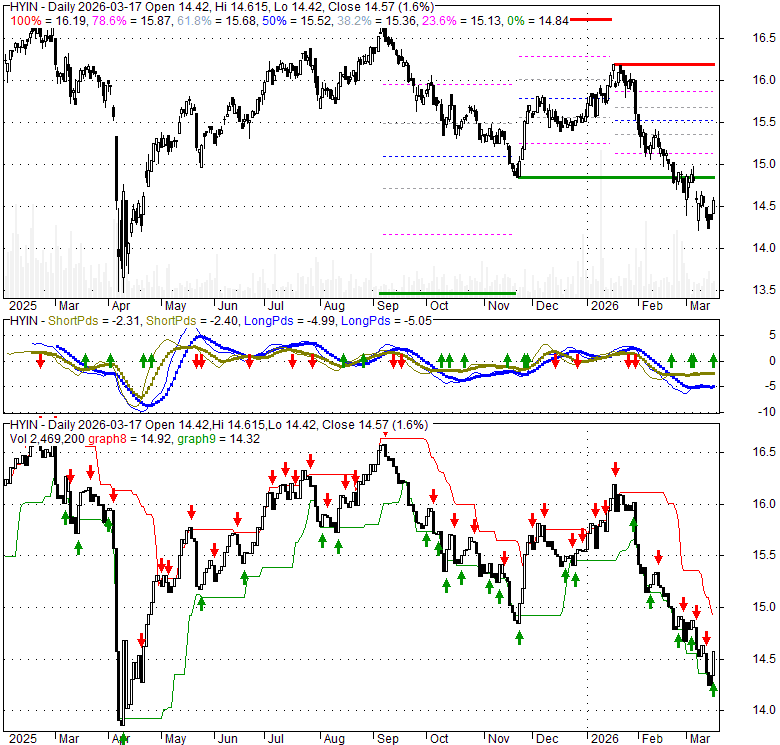Click the 2026 label on bottom chart axis
Screen dimensions: 780x745
(603, 737)
